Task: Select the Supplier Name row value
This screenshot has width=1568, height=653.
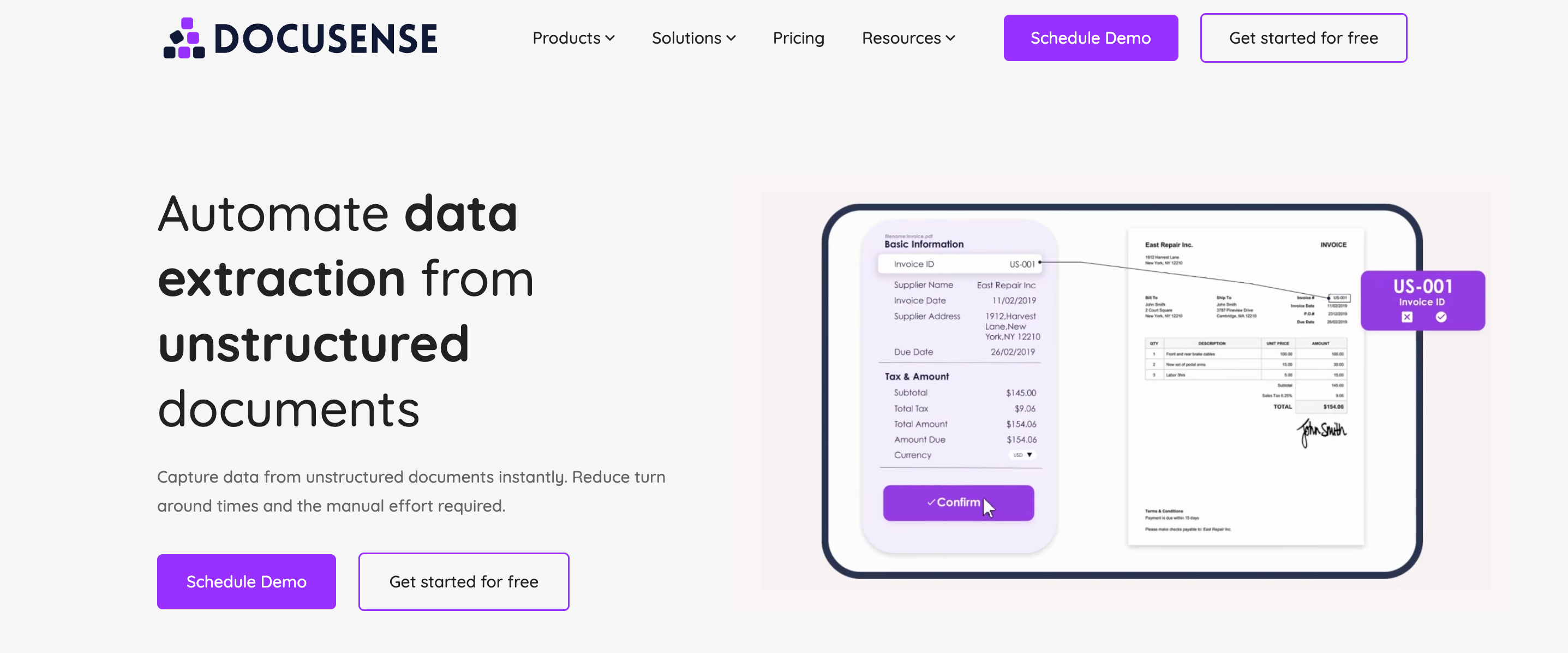Action: coord(1006,285)
